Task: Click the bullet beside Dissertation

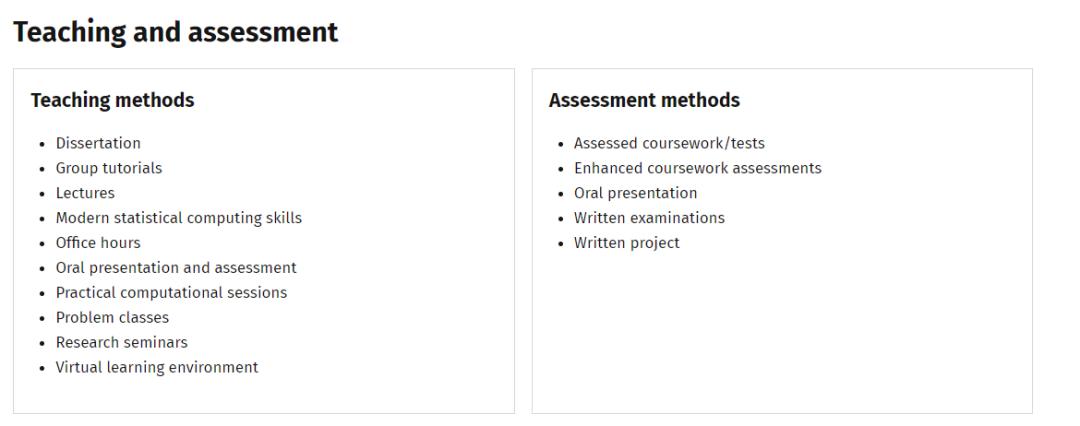Action: pos(42,144)
